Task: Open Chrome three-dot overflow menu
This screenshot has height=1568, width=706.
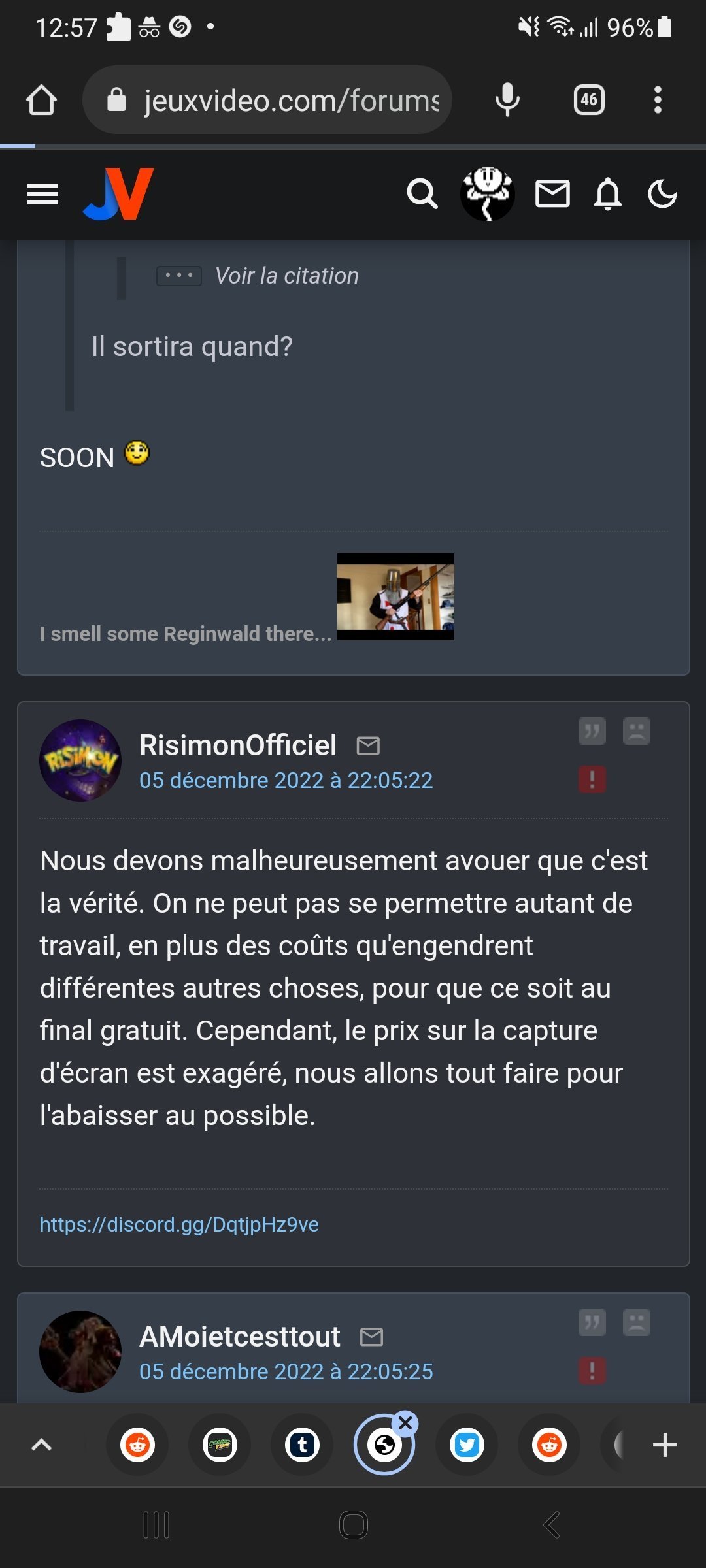Action: coord(658,100)
